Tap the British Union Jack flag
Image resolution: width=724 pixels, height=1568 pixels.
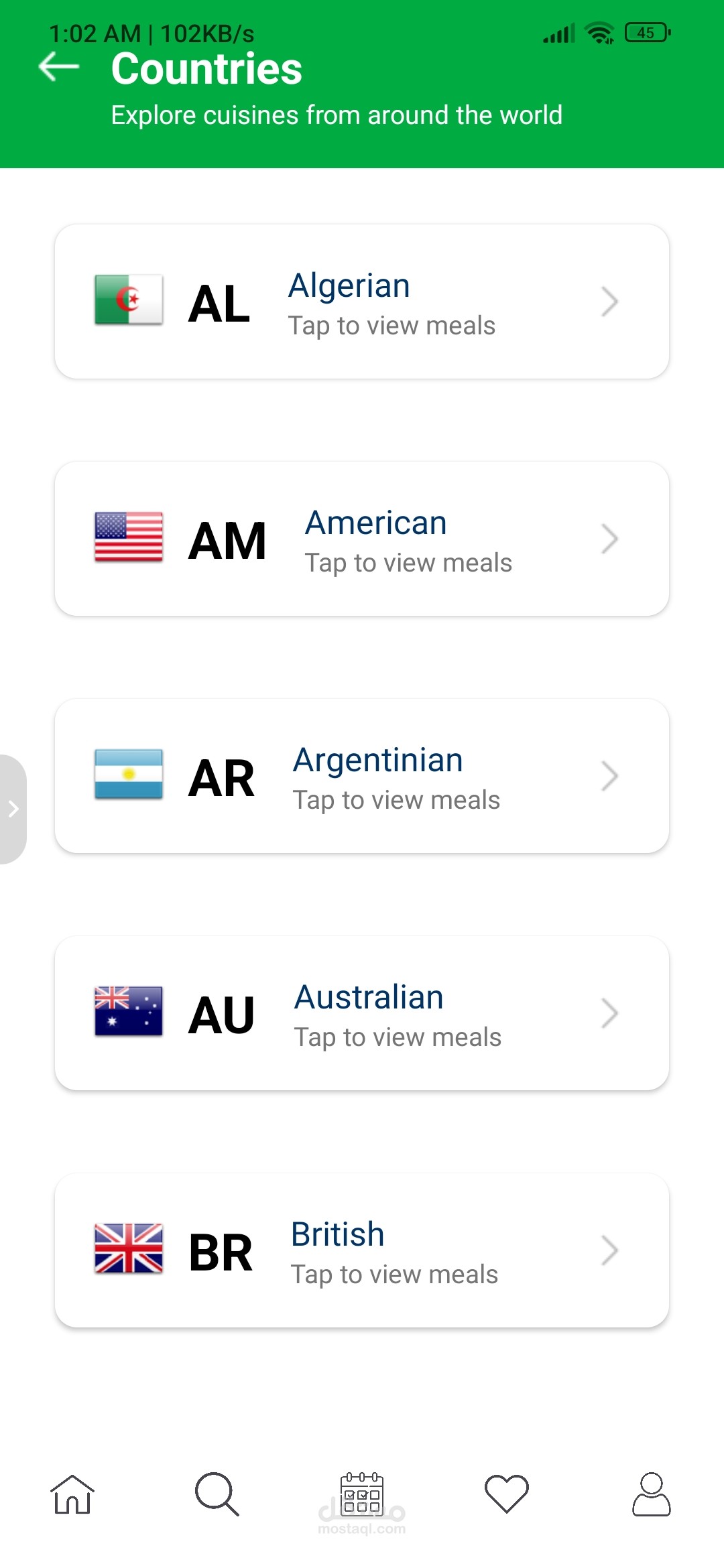pyautogui.click(x=129, y=1249)
